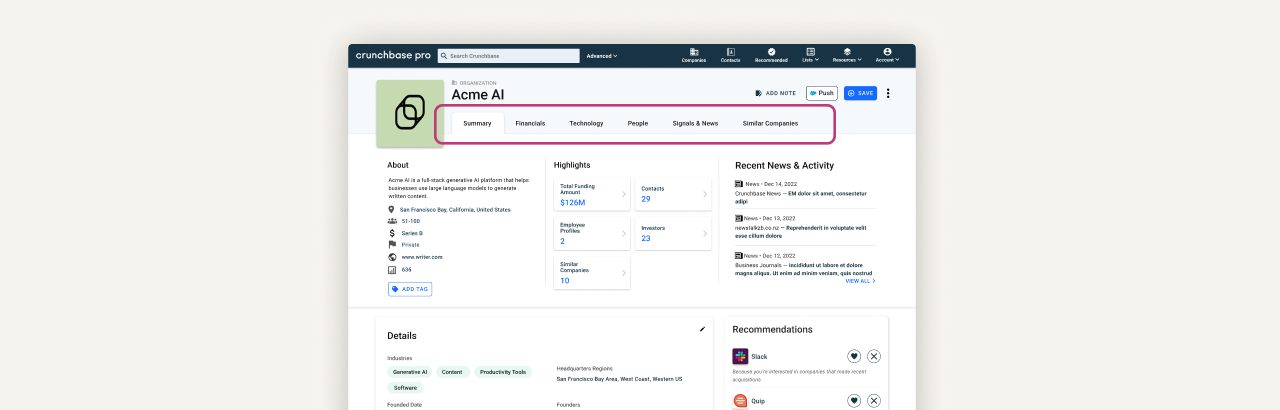Click the Search Crunchbase input field
The image size is (1280, 410).
tap(508, 56)
